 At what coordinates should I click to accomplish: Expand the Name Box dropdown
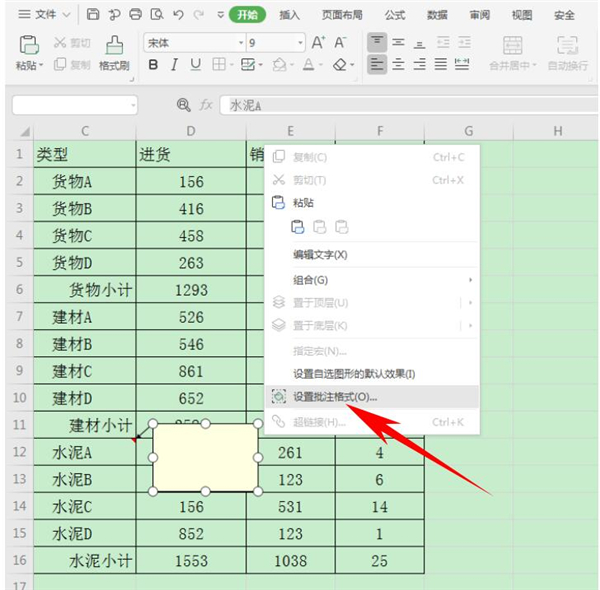point(133,105)
